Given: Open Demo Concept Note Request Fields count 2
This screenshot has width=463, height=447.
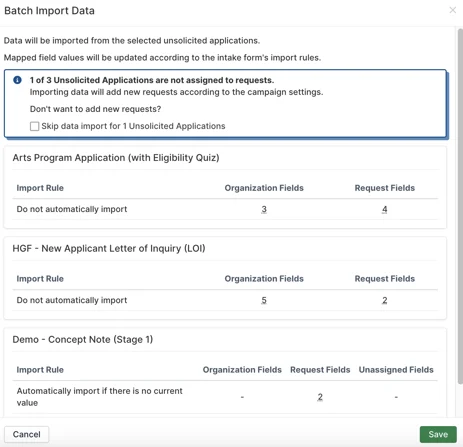Looking at the screenshot, I should pyautogui.click(x=320, y=397).
